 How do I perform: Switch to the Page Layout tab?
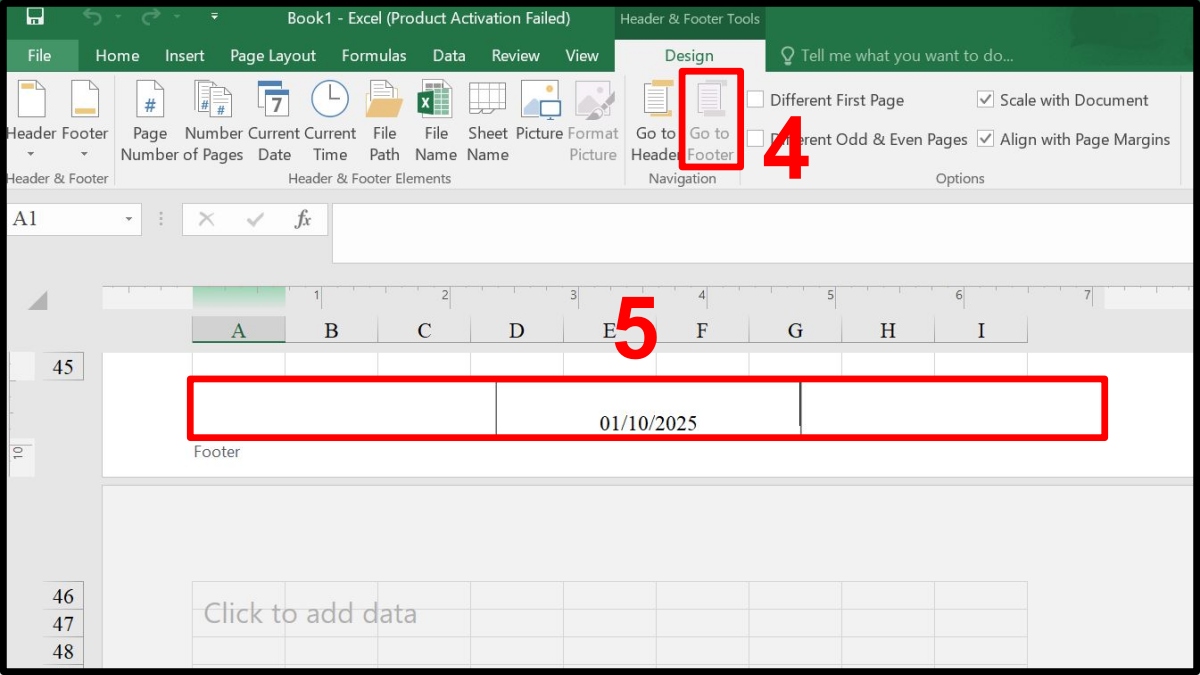click(272, 55)
